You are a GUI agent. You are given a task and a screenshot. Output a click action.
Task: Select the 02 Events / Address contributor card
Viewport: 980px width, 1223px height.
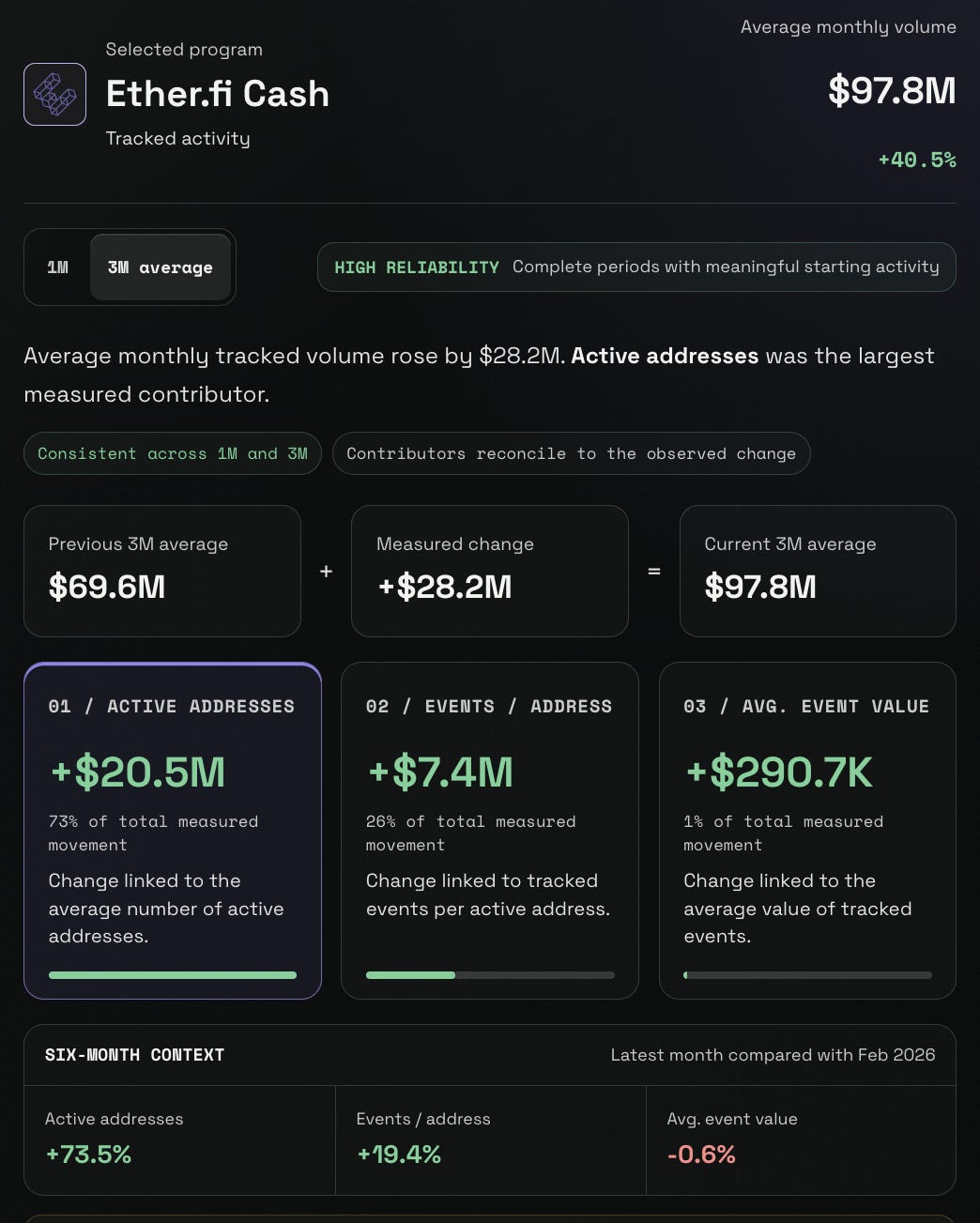[490, 831]
